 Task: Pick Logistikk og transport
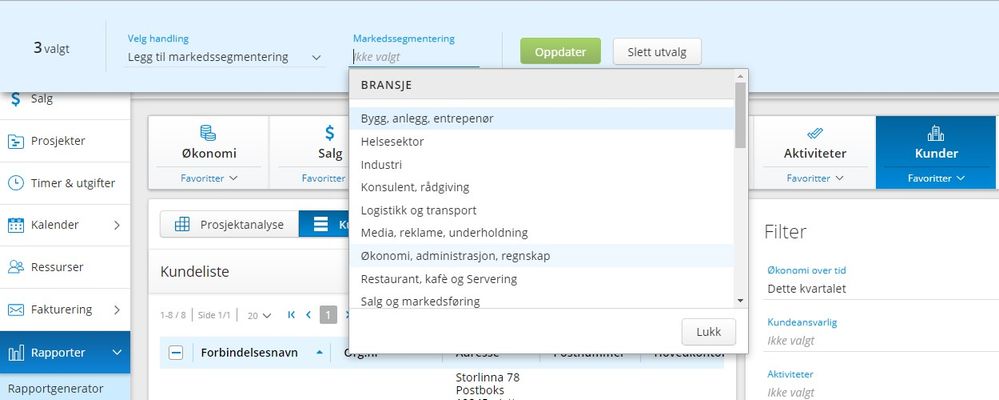542,210
